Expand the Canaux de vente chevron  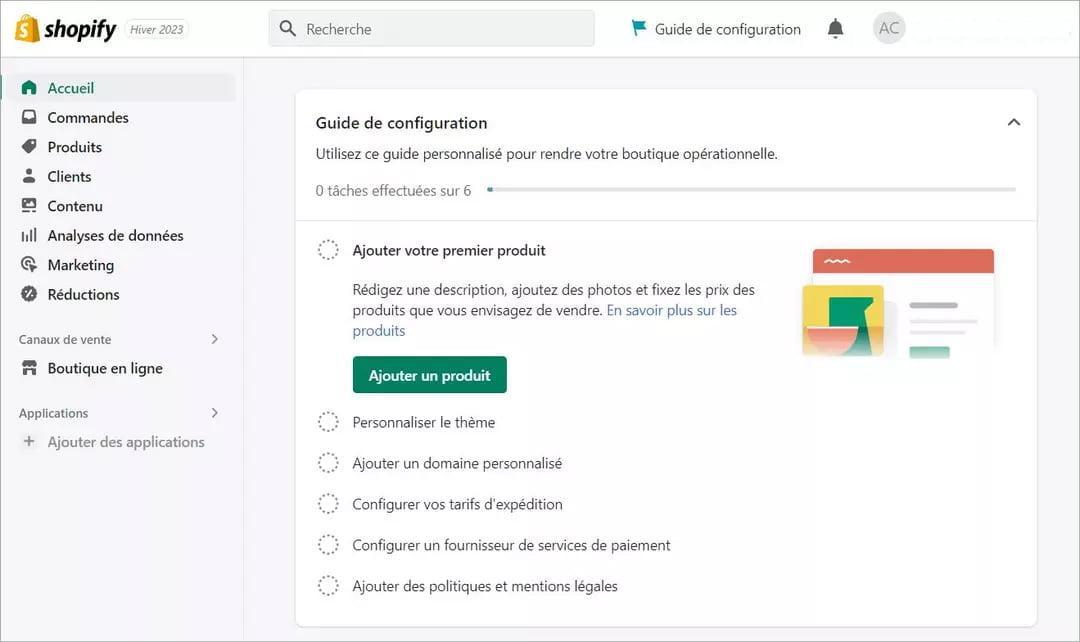[215, 339]
